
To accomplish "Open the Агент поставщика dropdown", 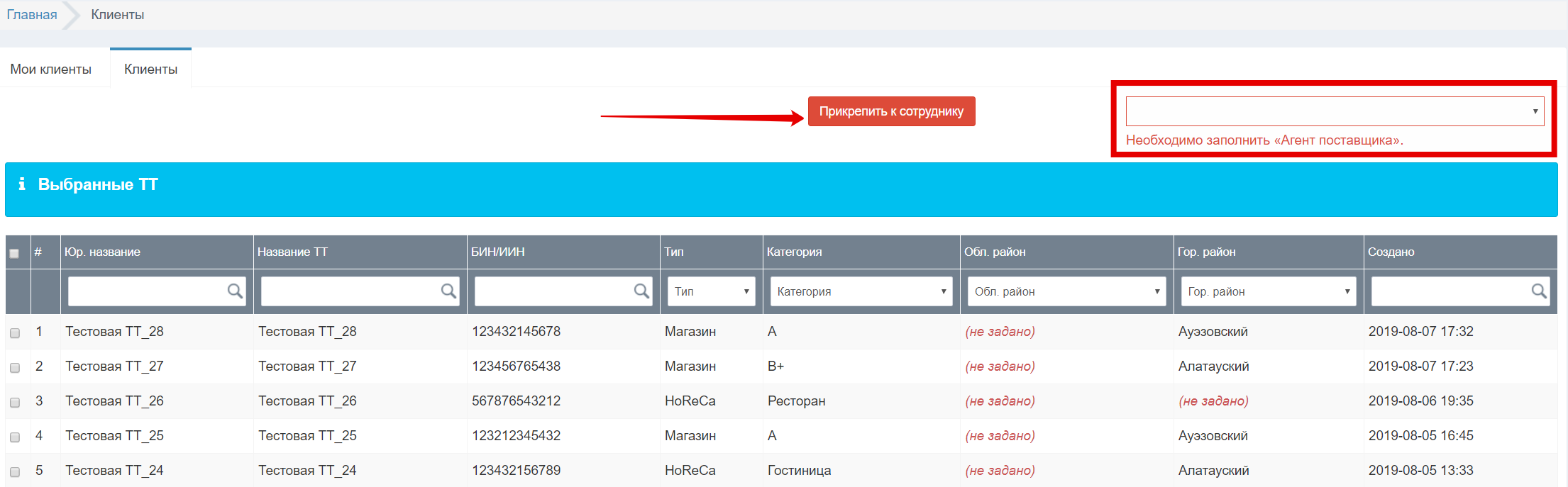I will pyautogui.click(x=1335, y=111).
